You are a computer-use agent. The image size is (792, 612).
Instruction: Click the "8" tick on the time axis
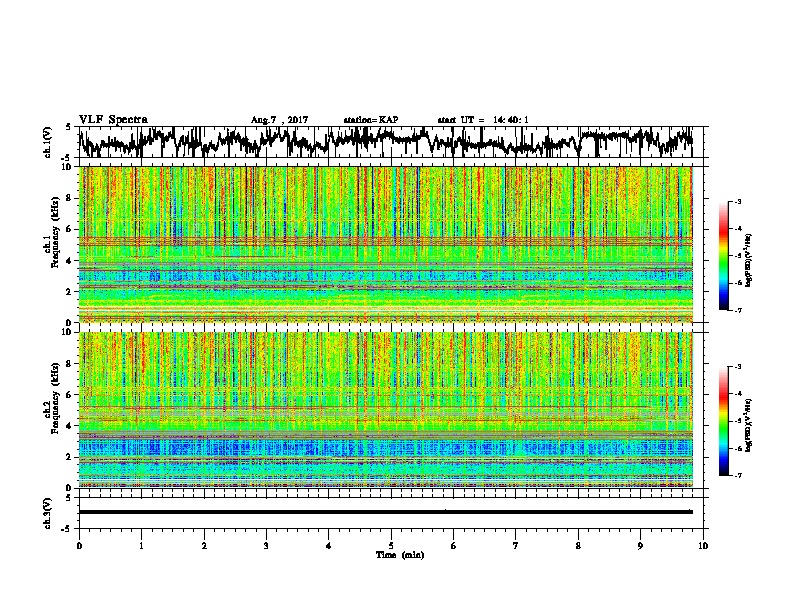[578, 546]
